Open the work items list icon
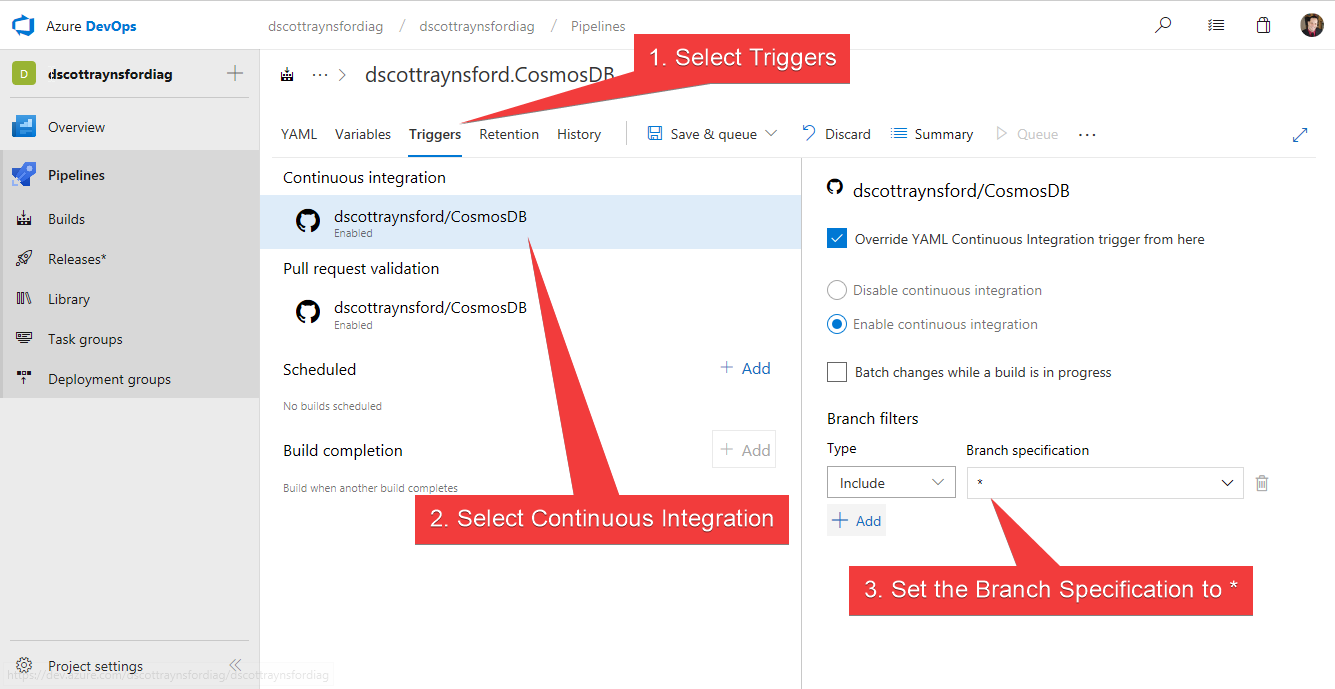The width and height of the screenshot is (1335, 689). pyautogui.click(x=1215, y=26)
